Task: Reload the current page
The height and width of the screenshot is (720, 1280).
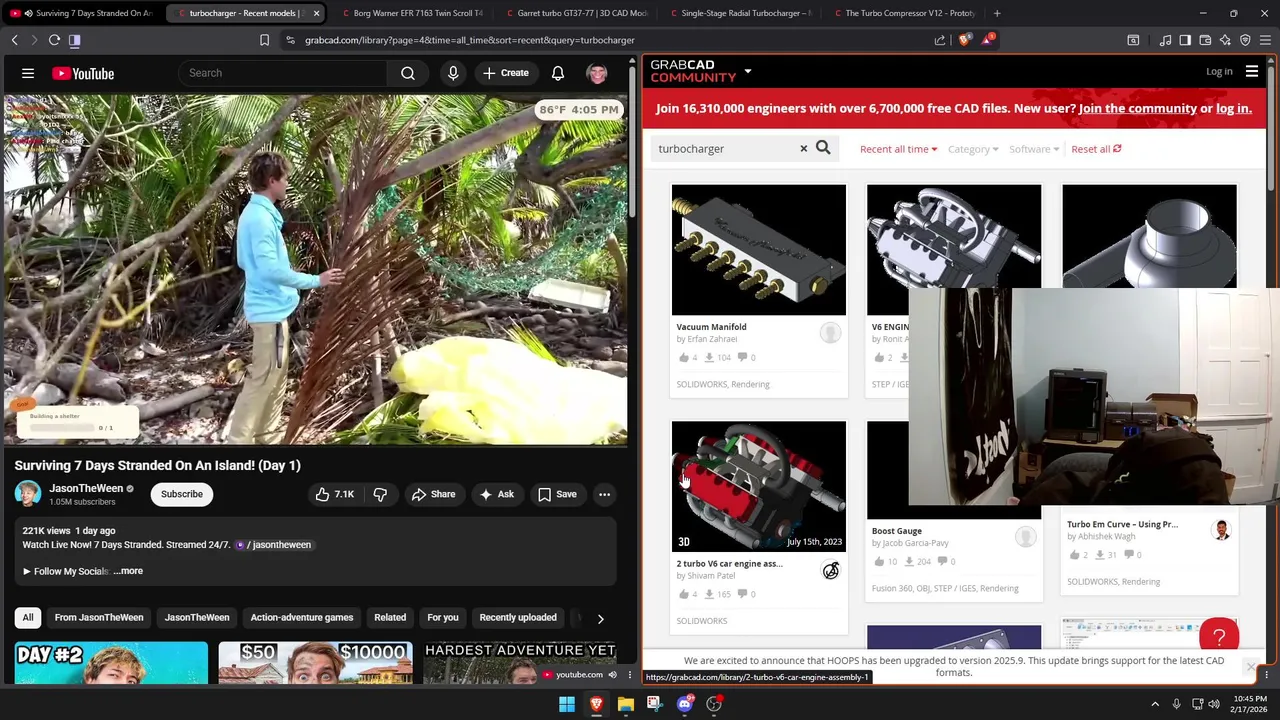Action: 54,40
